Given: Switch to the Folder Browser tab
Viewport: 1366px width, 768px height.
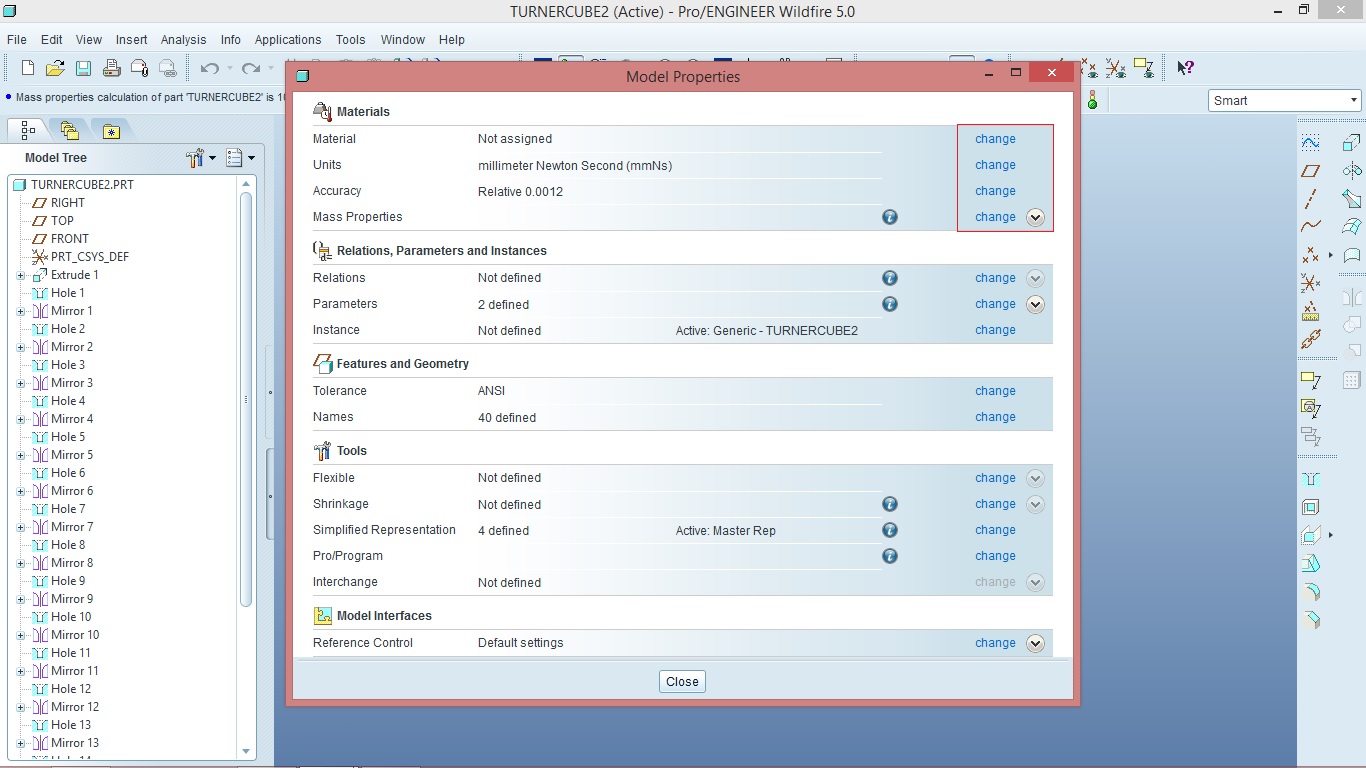Looking at the screenshot, I should (69, 130).
